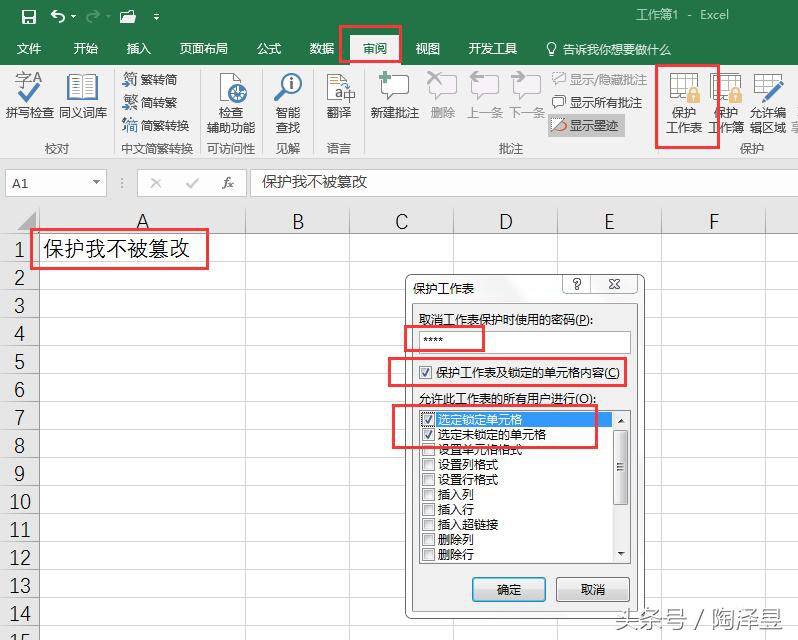This screenshot has width=798, height=640.
Task: Click the password field in dialog
Action: (525, 341)
